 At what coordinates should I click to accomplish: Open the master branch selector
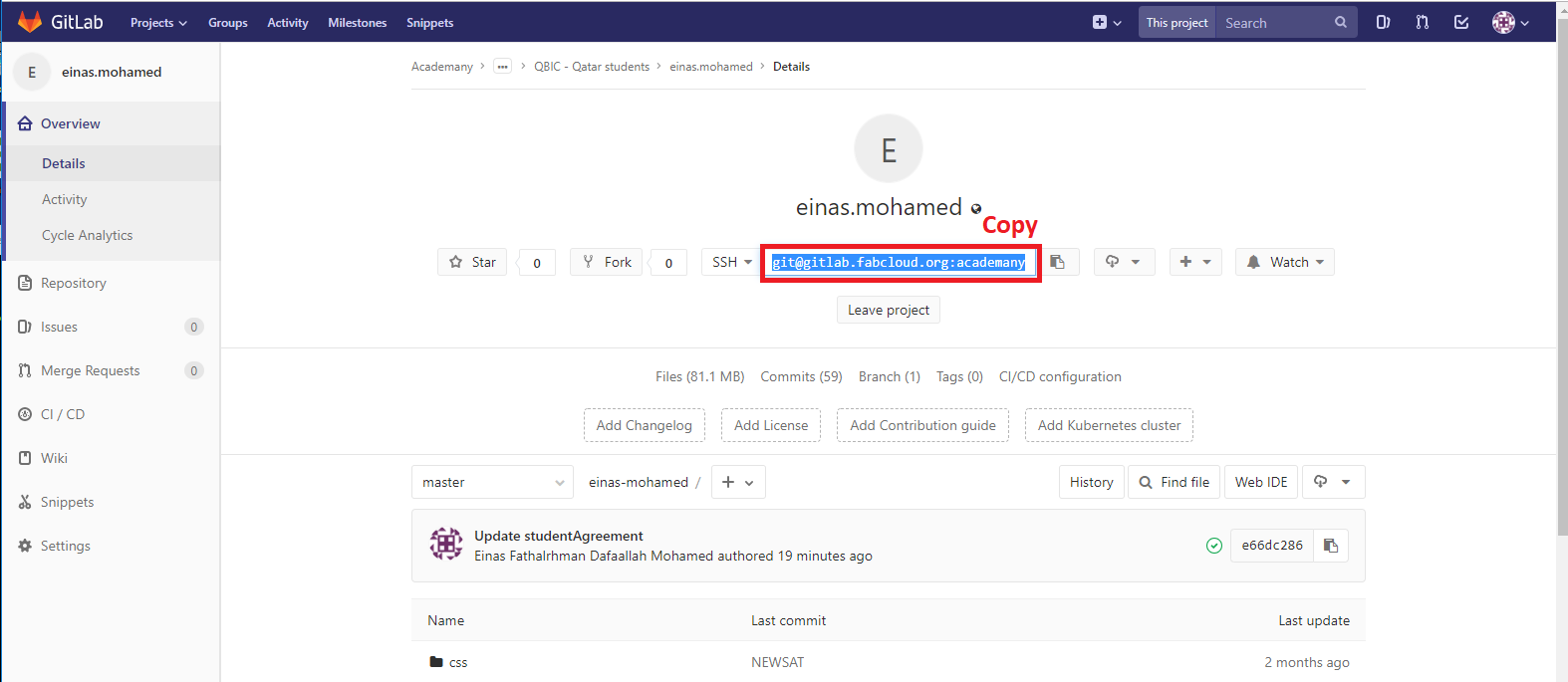click(492, 482)
